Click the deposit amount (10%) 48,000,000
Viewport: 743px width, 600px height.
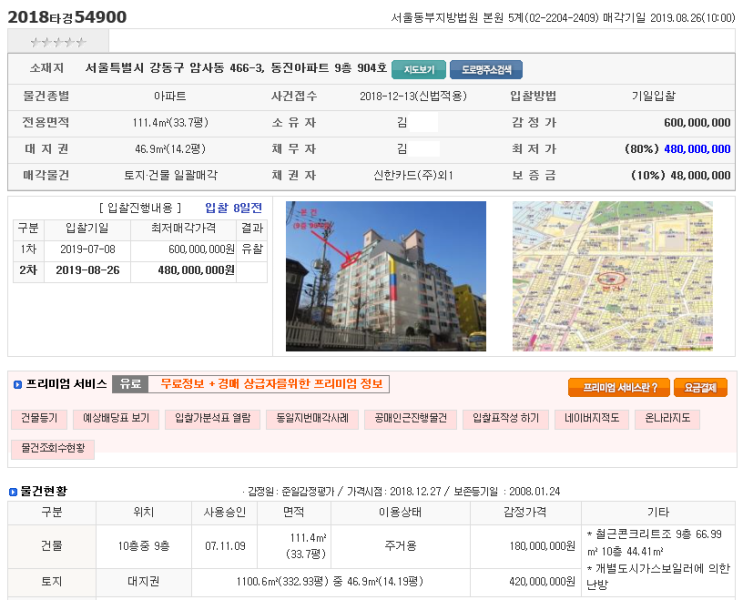680,175
